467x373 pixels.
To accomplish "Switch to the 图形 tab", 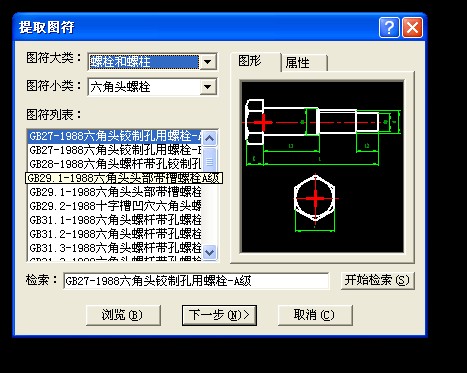I will click(255, 61).
